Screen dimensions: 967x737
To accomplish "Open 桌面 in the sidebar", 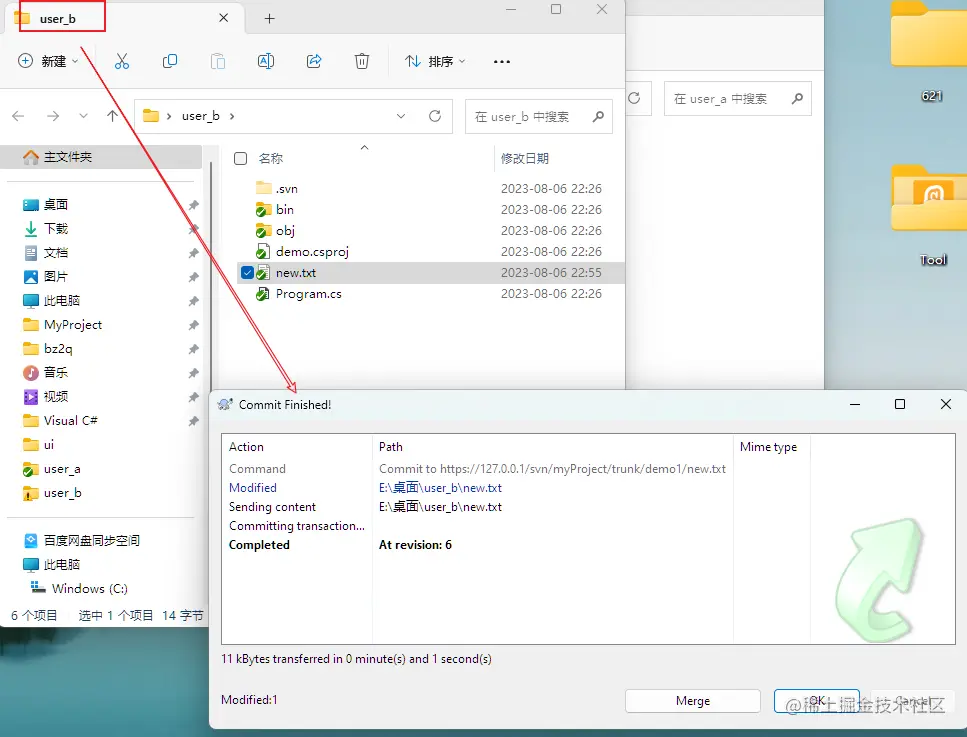I will (56, 204).
